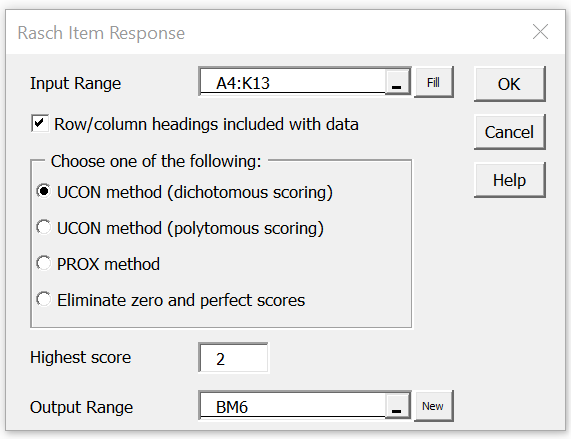The image size is (571, 439).
Task: Collapse the dialog using the Input Range selector button
Action: click(397, 82)
